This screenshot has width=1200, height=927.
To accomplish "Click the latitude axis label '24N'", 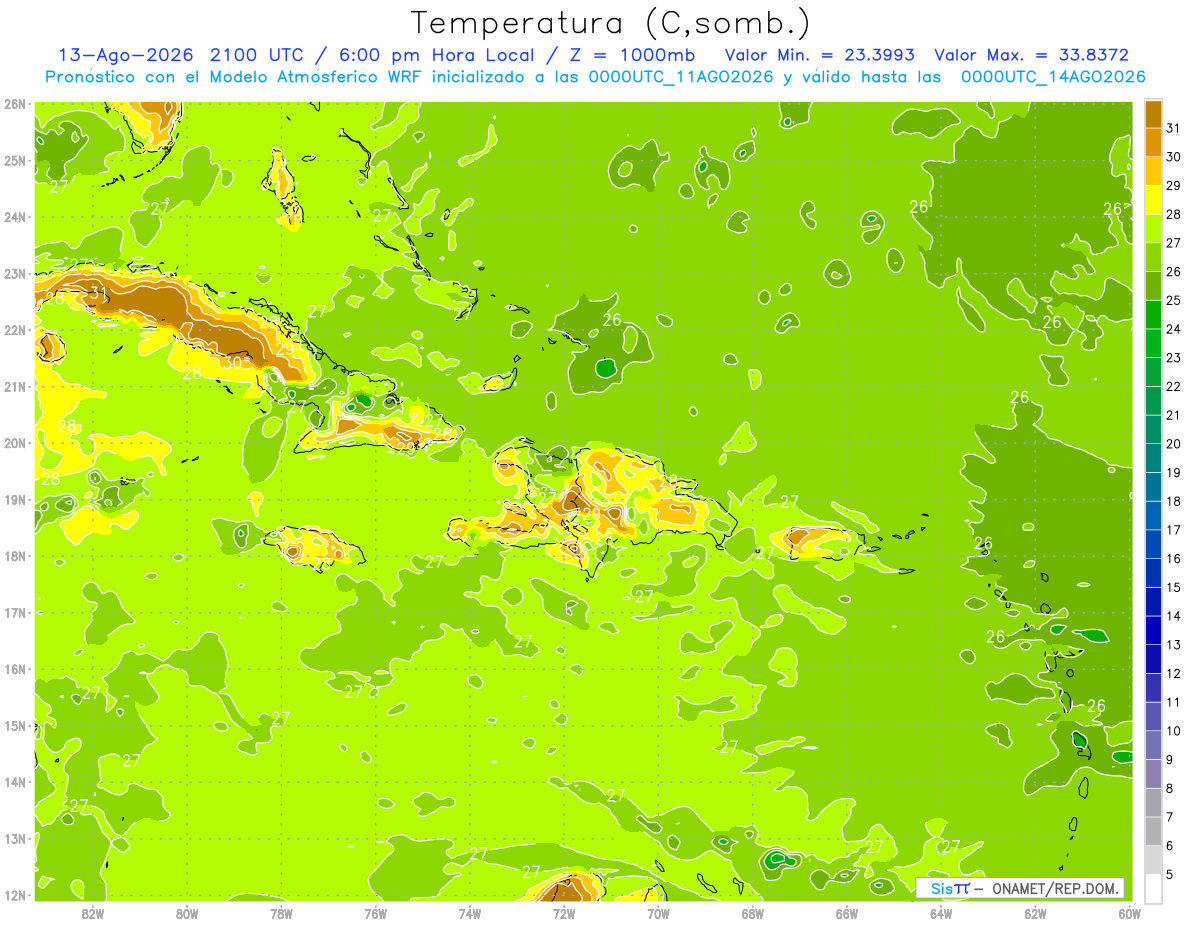I will (x=14, y=217).
